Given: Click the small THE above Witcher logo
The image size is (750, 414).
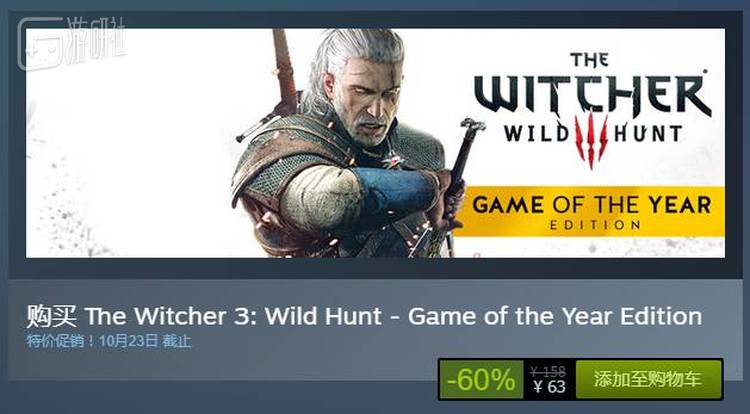Looking at the screenshot, I should (x=589, y=60).
